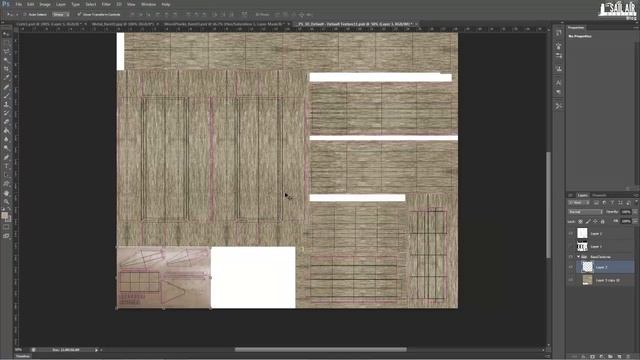This screenshot has height=360, width=640.
Task: Select the Spot Healing Brush tool
Action: [6, 87]
